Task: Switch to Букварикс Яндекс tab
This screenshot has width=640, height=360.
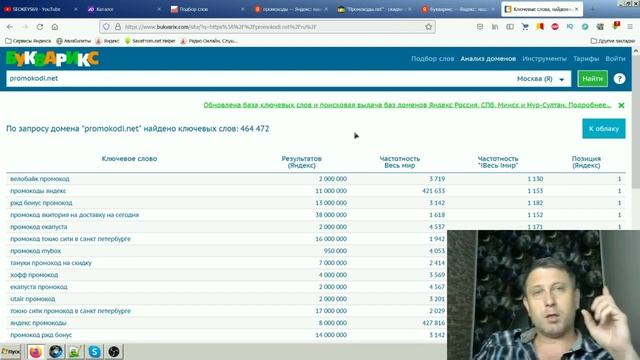Action: coord(458,9)
